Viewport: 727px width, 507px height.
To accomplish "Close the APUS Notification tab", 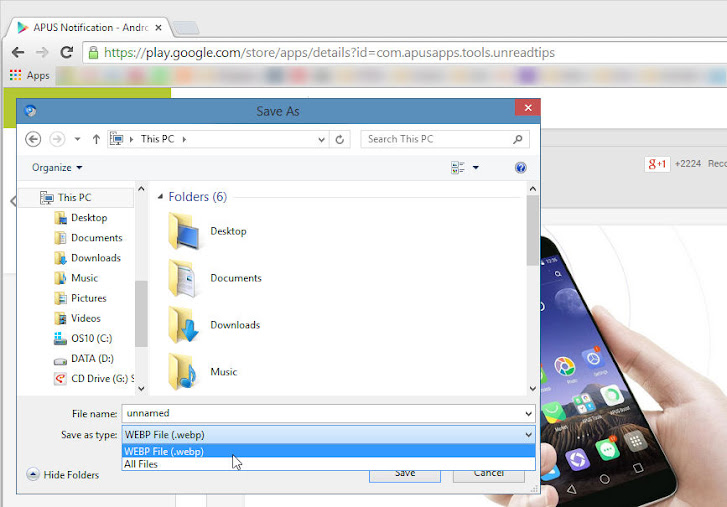I will 158,28.
